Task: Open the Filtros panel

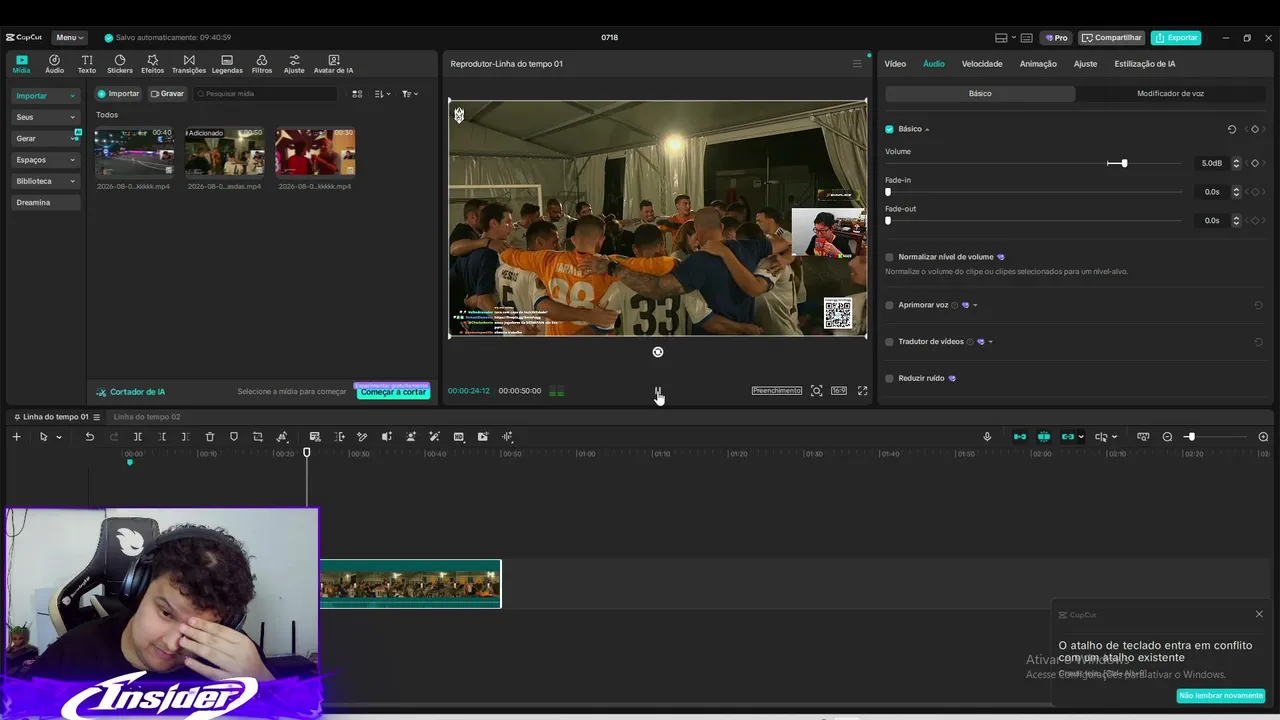Action: click(262, 64)
